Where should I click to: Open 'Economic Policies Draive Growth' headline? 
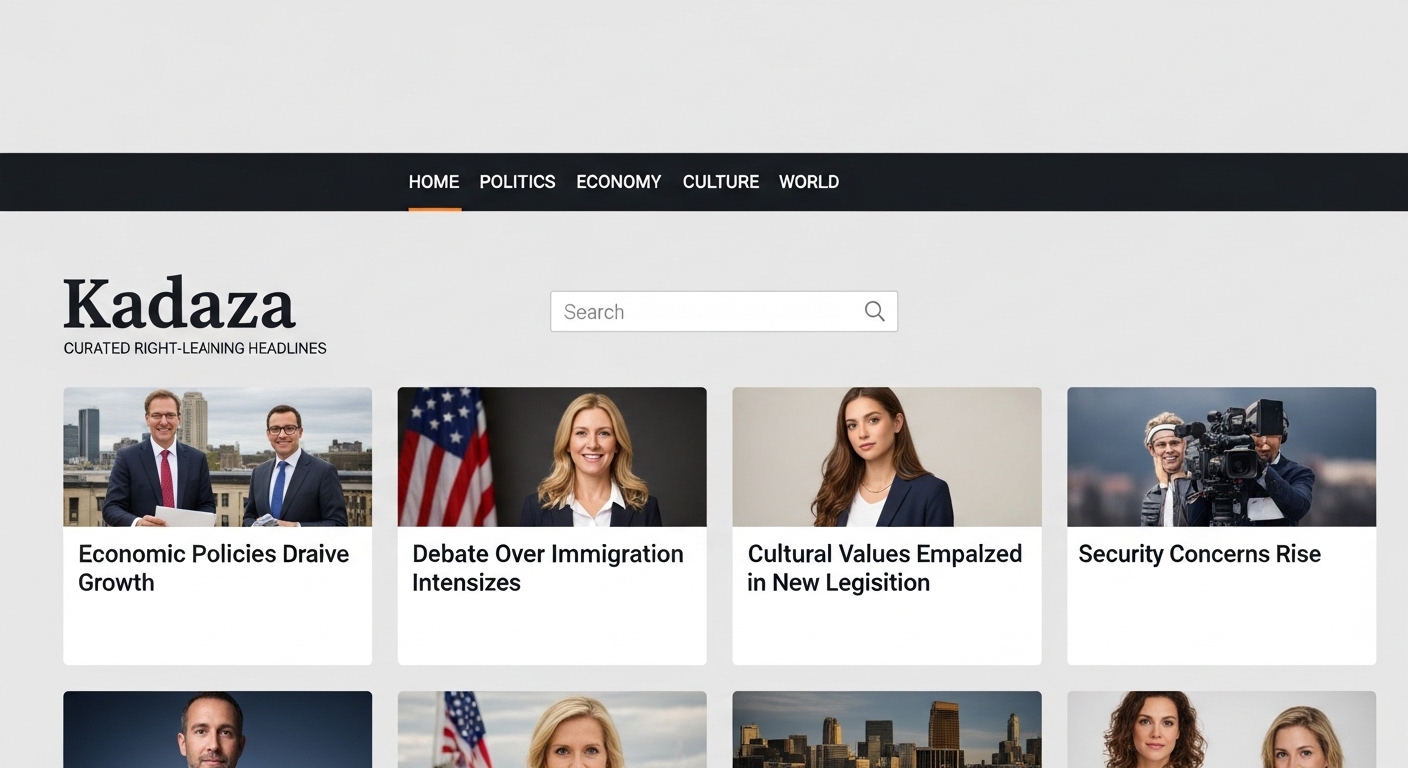pos(213,568)
